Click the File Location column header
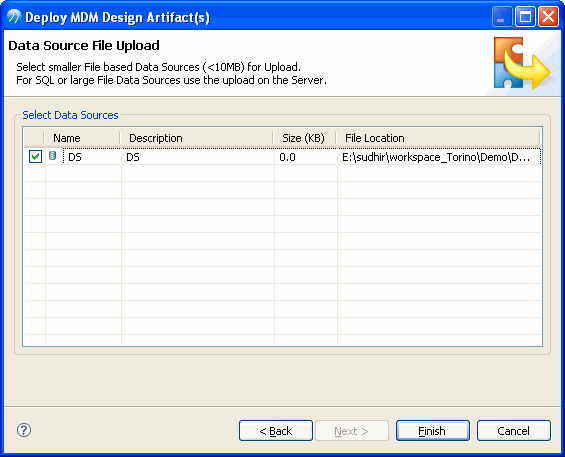 pyautogui.click(x=438, y=138)
